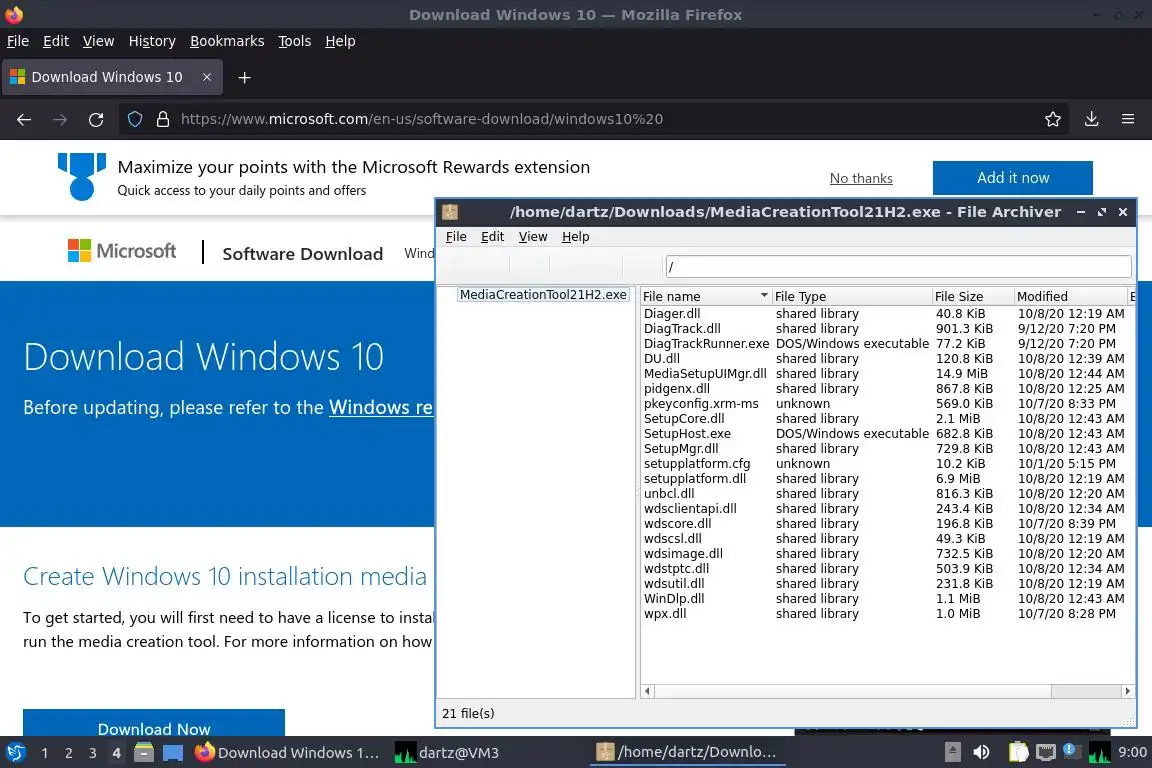The image size is (1152, 768).
Task: Click the Add it now button
Action: (1012, 178)
